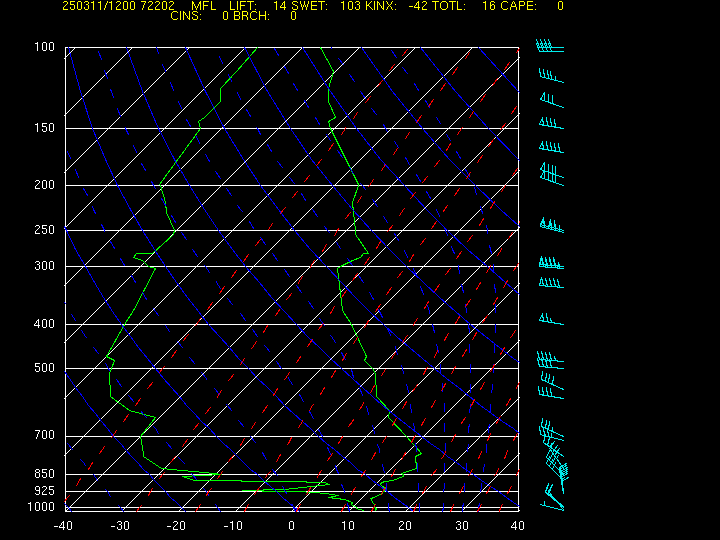Click the positive 30 temperature axis label
This screenshot has width=720, height=540.
click(461, 526)
